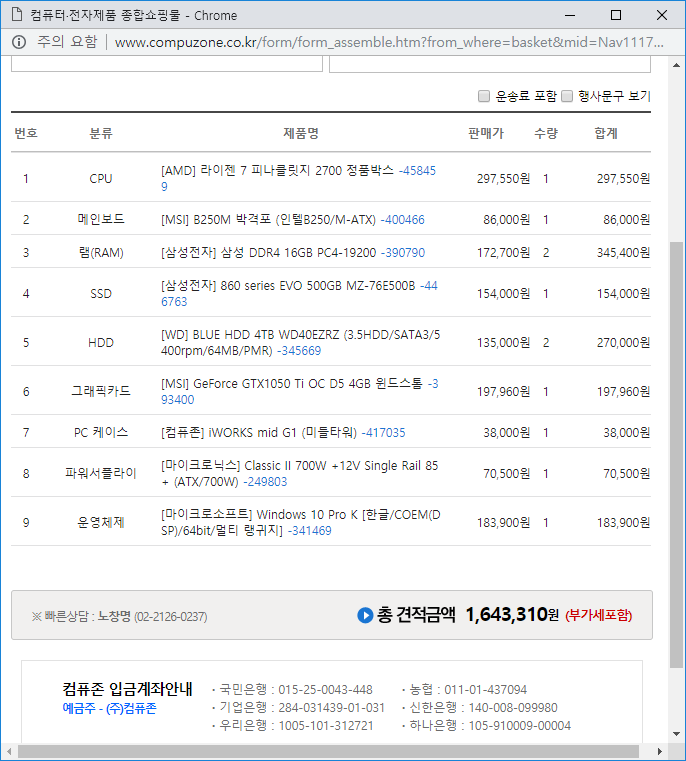The image size is (686, 761).
Task: Select the 그래픽카드 category cell
Action: pyautogui.click(x=101, y=391)
